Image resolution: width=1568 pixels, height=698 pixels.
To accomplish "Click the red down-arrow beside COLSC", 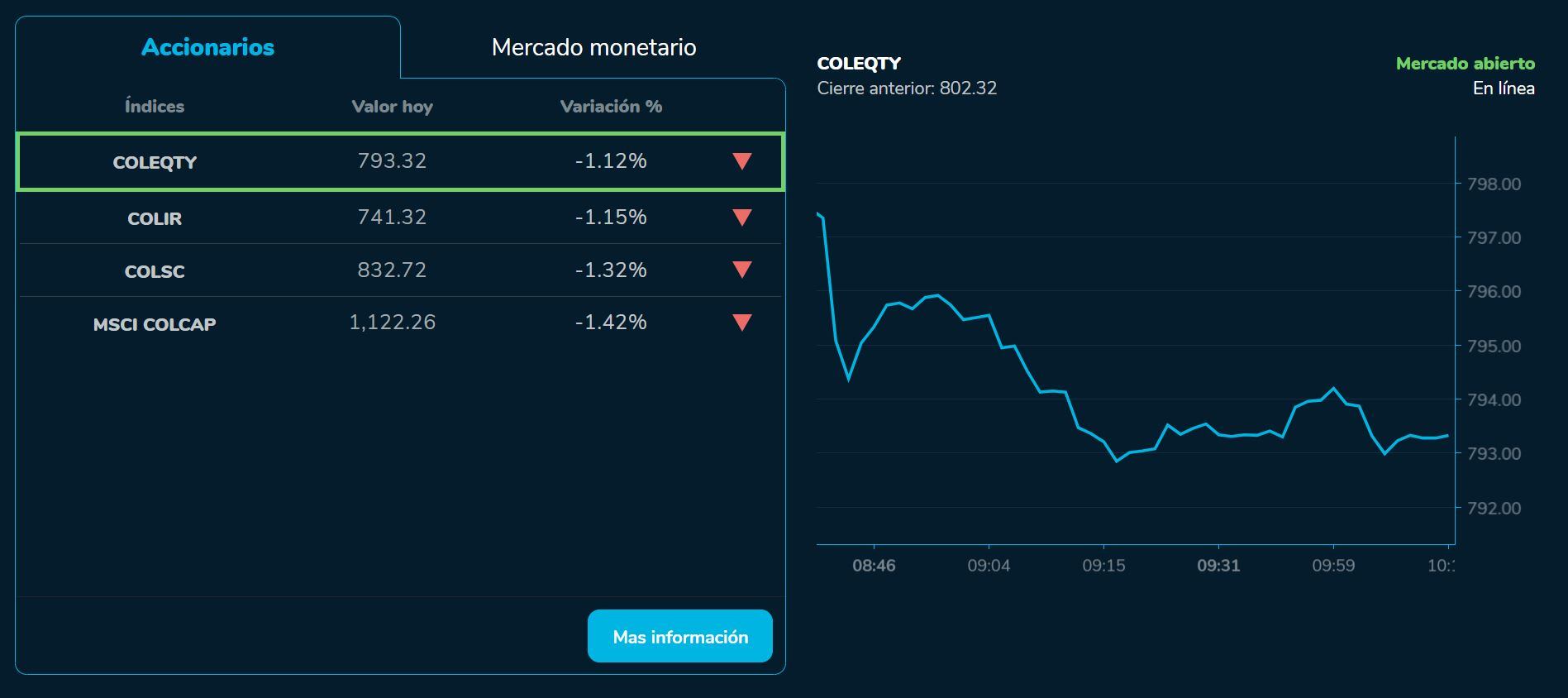I will [x=741, y=270].
